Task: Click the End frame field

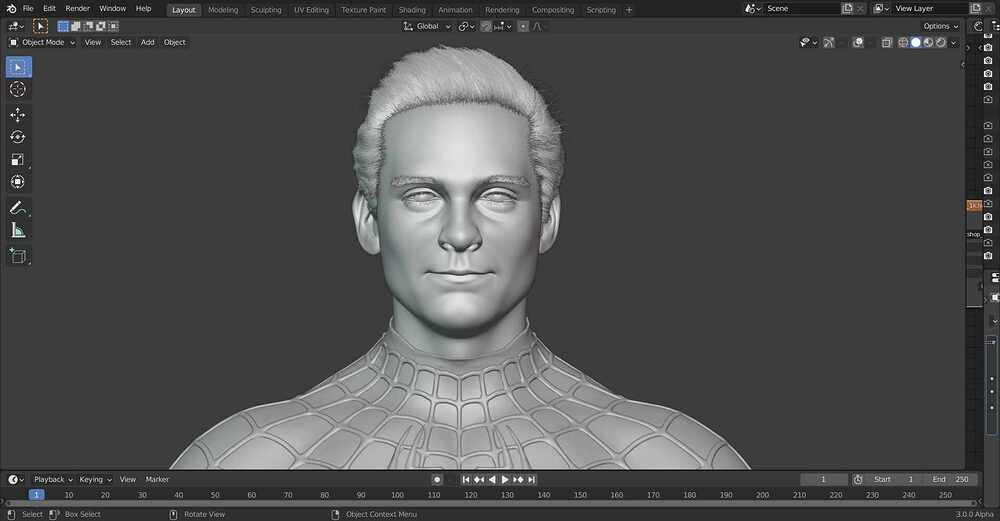Action: (951, 480)
